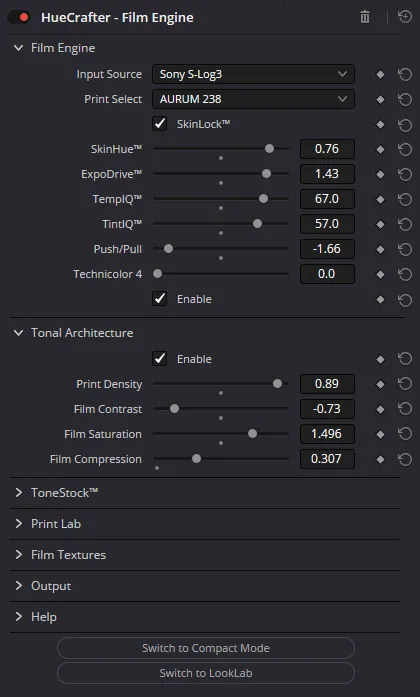Edit the TempIQ value field 67.0
Image resolution: width=420 pixels, height=697 pixels.
(327, 199)
